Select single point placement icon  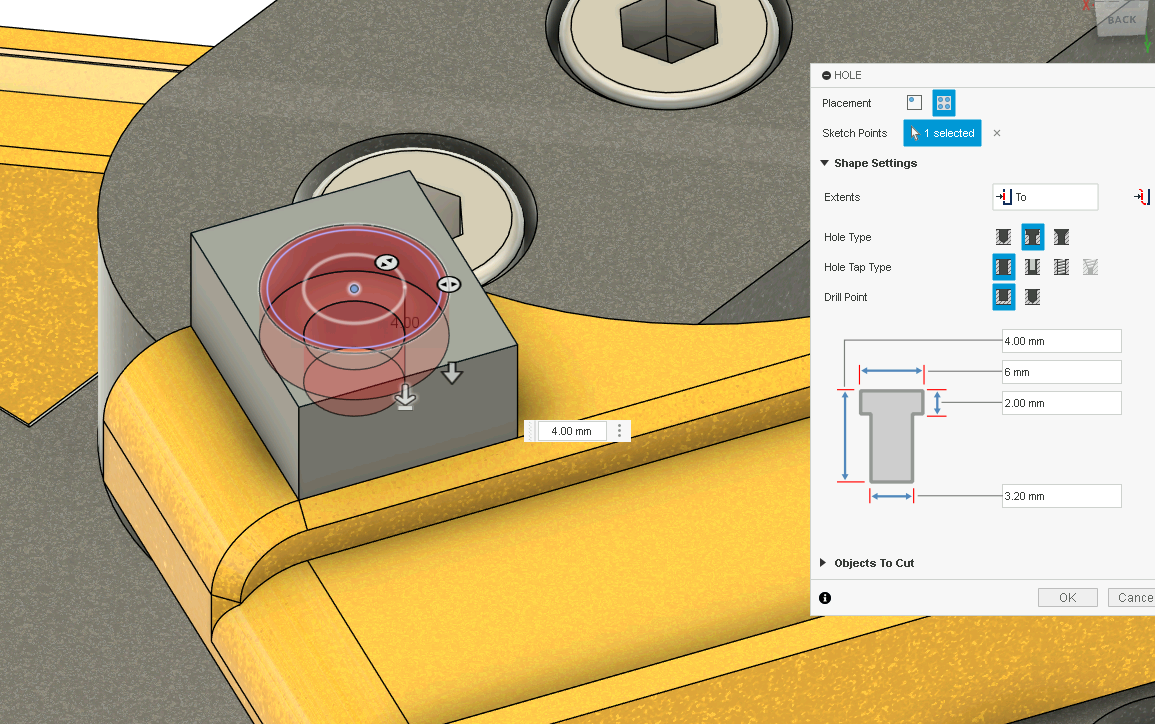914,103
